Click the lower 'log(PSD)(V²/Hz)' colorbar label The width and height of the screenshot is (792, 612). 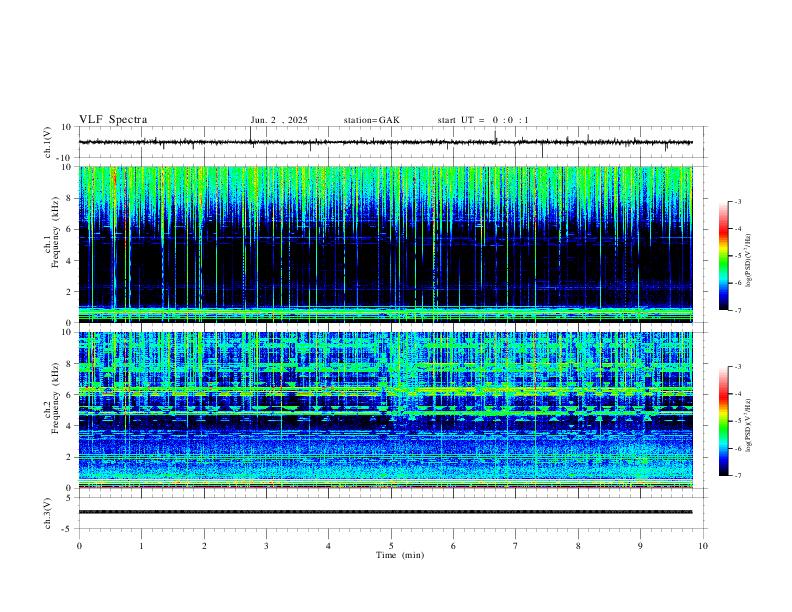click(749, 425)
